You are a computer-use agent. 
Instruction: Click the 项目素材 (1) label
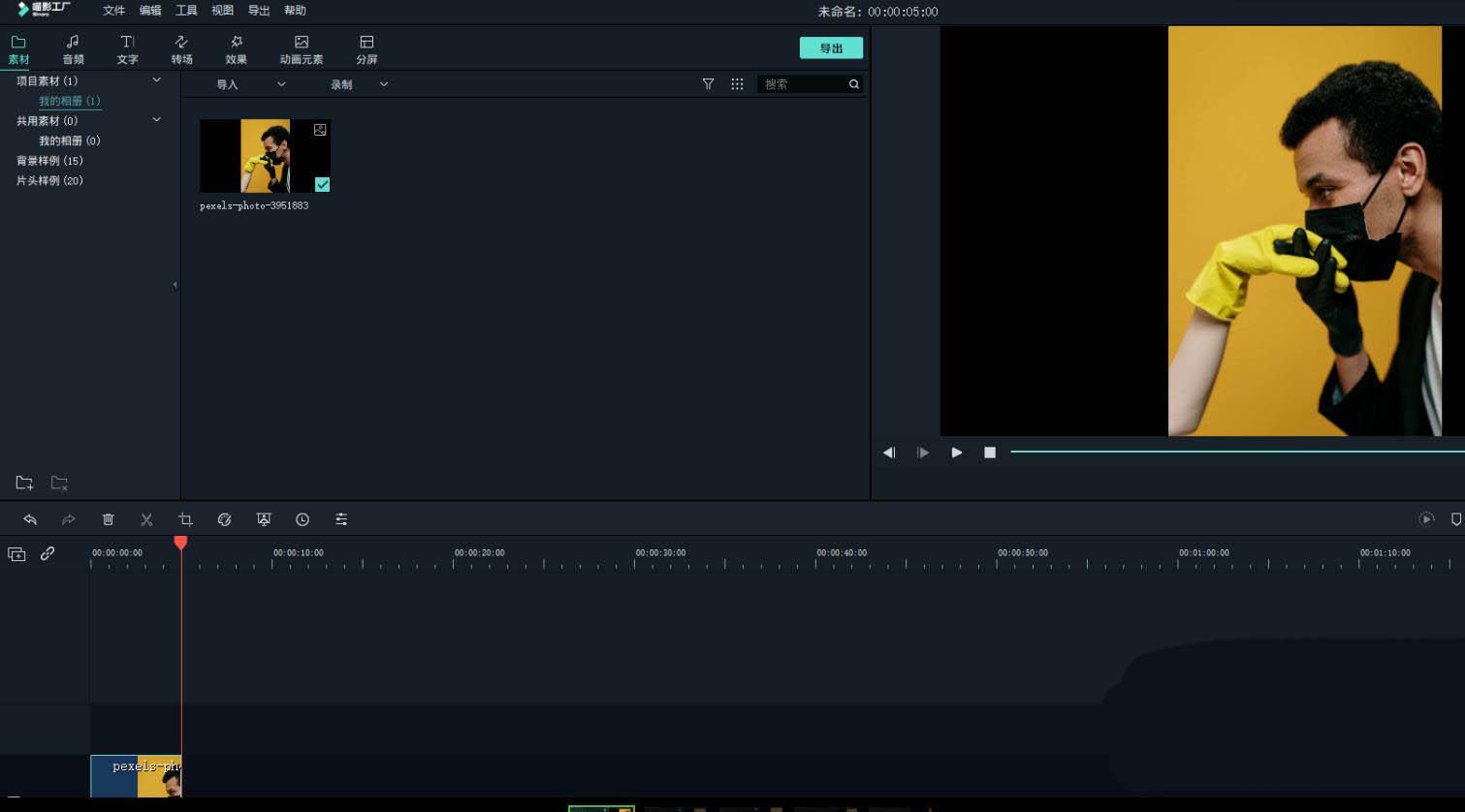pyautogui.click(x=47, y=81)
